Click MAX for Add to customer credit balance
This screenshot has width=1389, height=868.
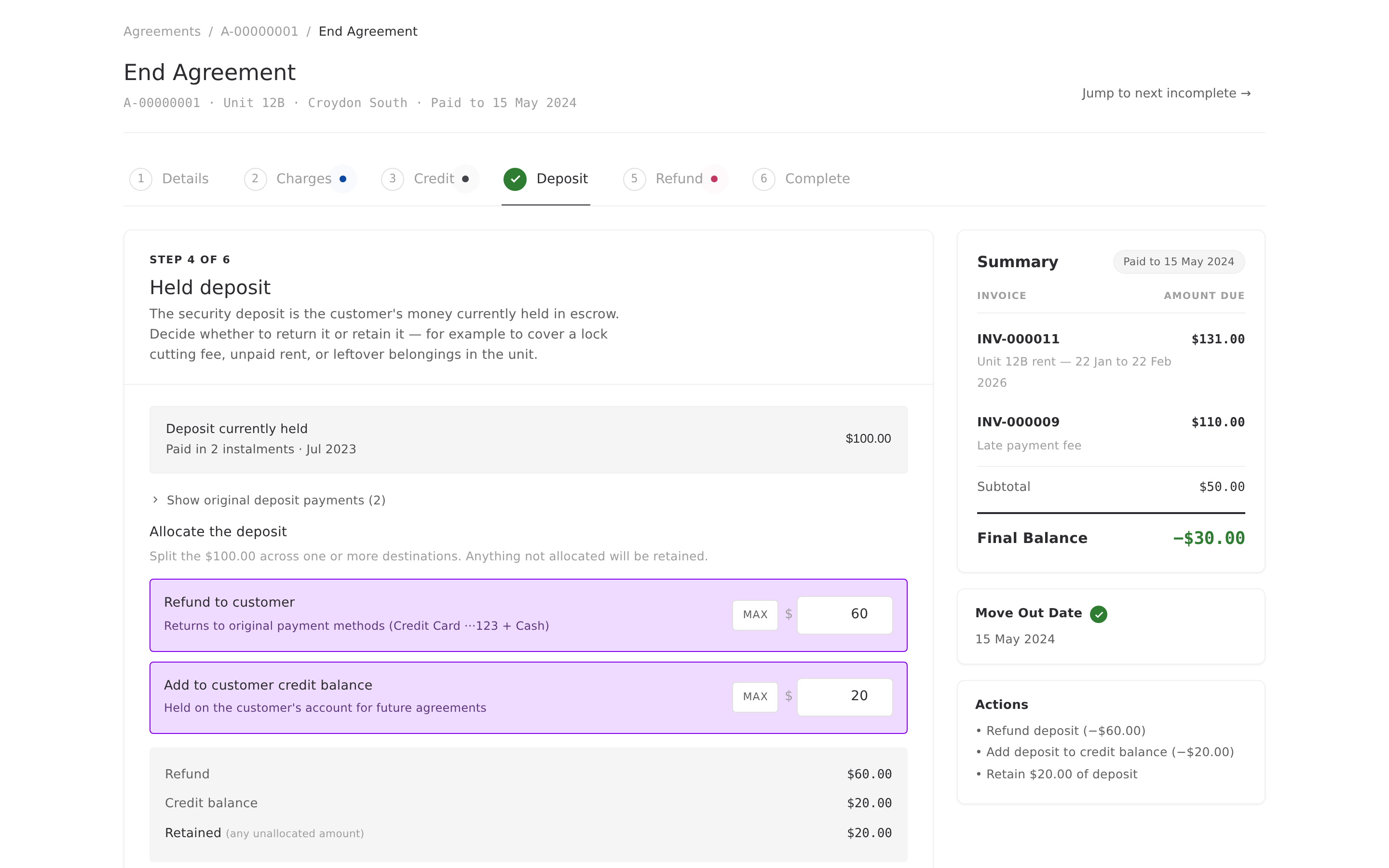point(755,697)
